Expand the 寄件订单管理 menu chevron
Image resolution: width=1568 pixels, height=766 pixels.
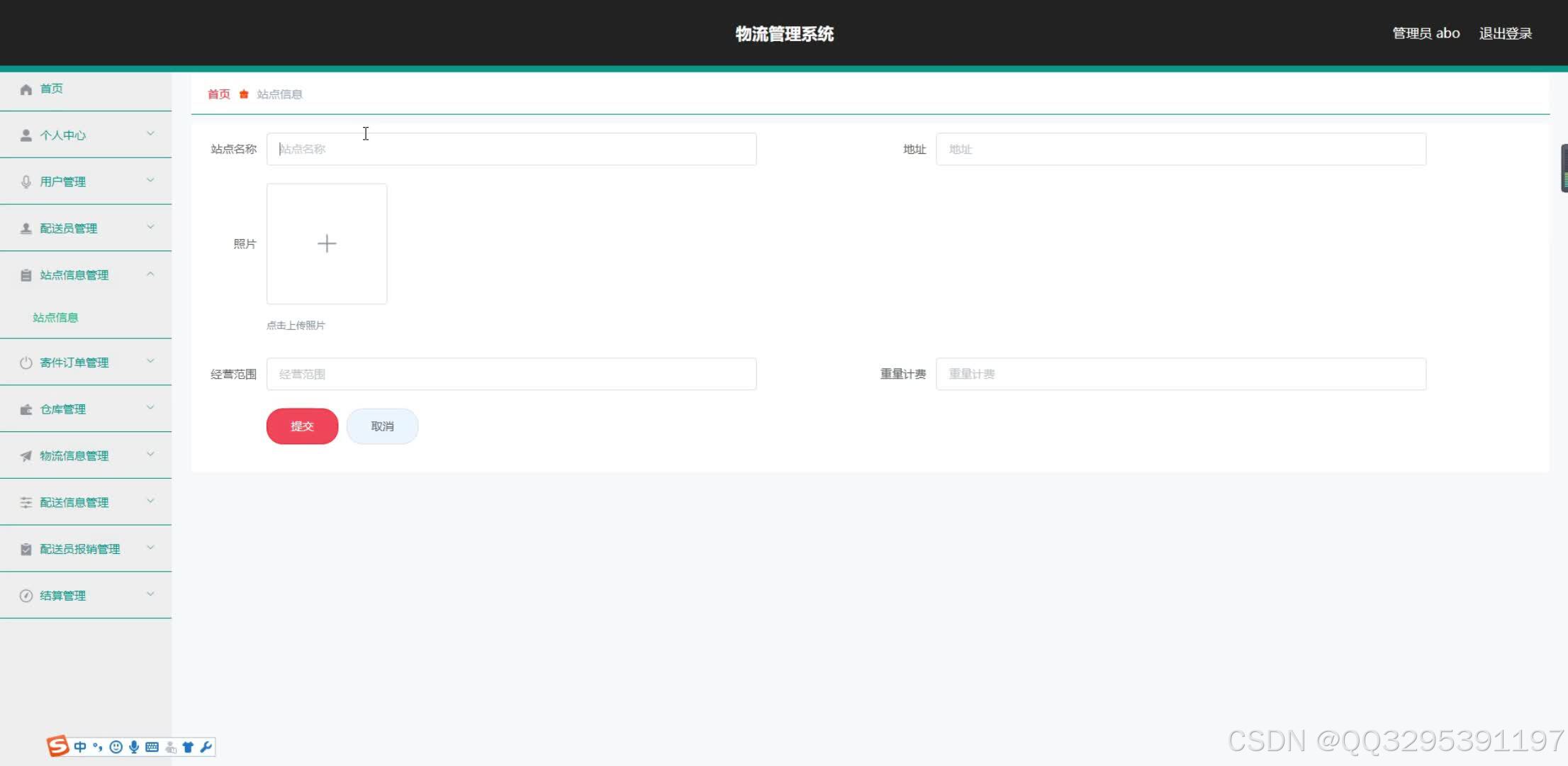pos(150,362)
